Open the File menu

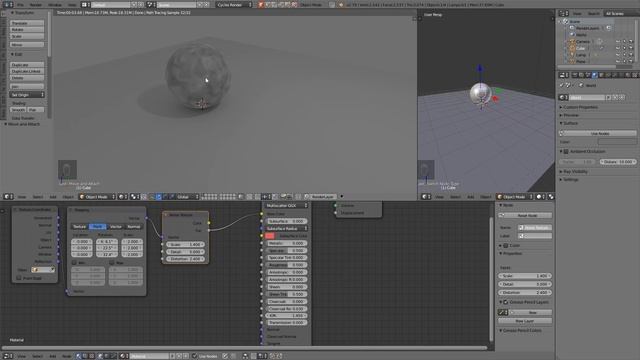(20, 4)
